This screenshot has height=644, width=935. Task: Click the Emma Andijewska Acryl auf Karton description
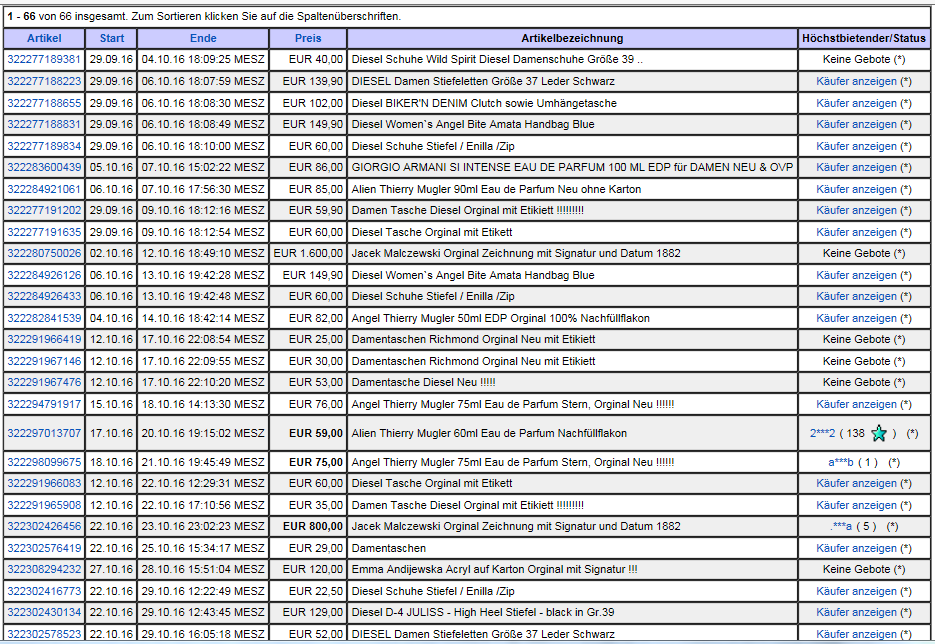coord(494,569)
